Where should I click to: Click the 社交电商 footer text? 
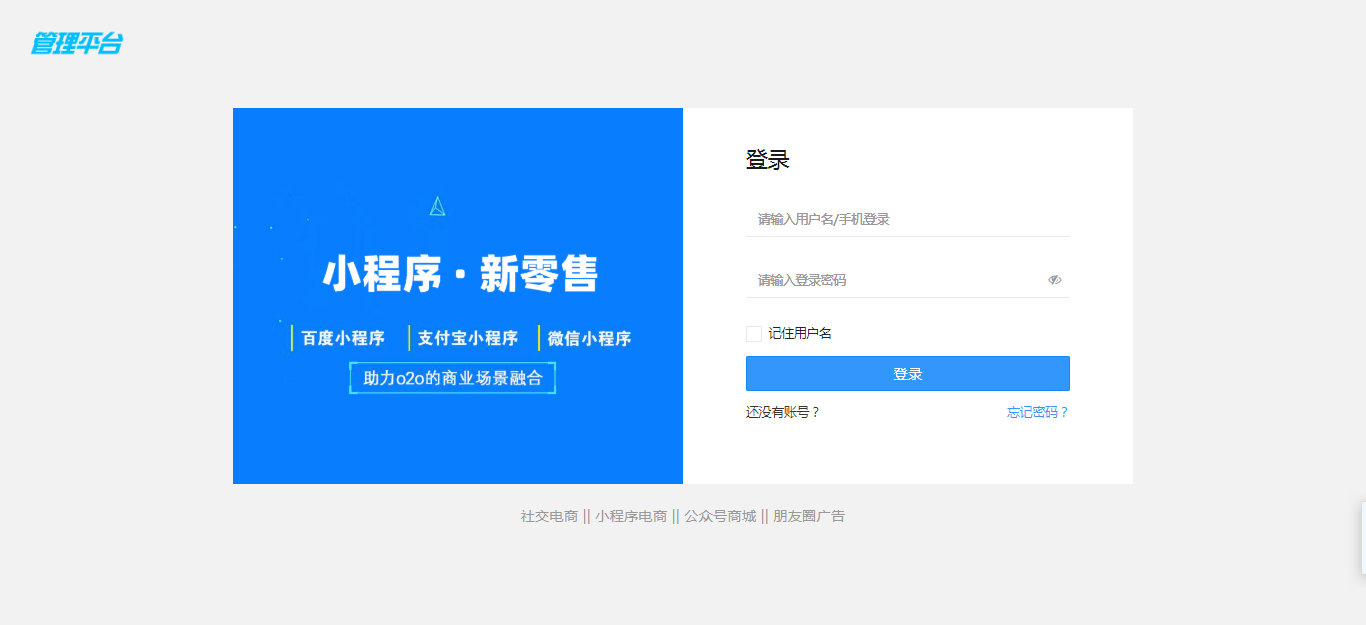coord(549,517)
